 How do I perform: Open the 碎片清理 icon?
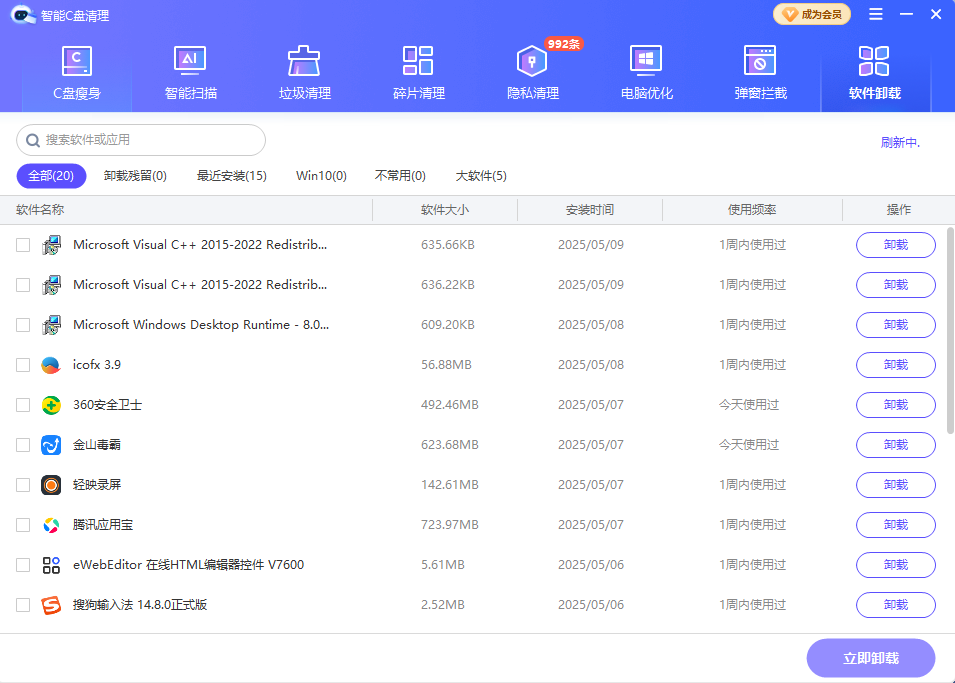click(418, 61)
